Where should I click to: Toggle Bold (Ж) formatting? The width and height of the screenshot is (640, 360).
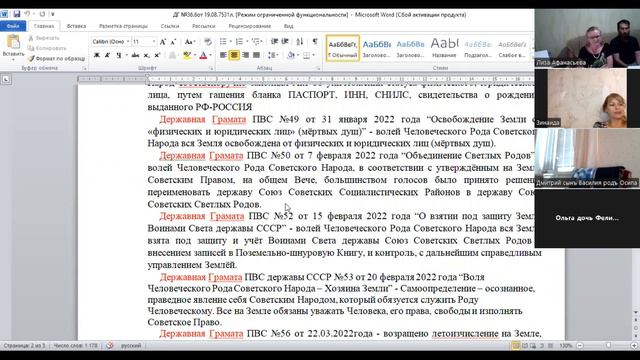(x=97, y=55)
